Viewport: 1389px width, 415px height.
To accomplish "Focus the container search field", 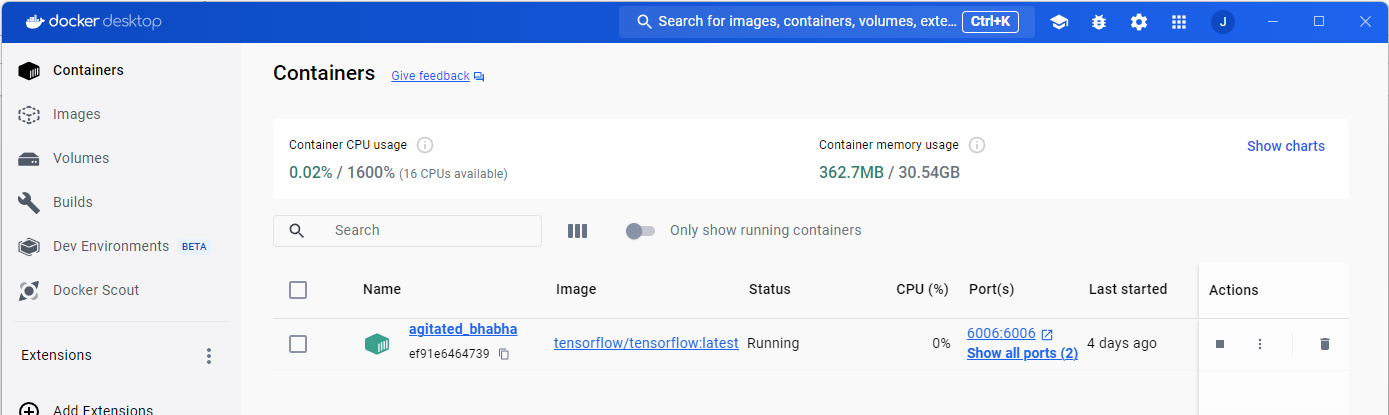I will (407, 231).
